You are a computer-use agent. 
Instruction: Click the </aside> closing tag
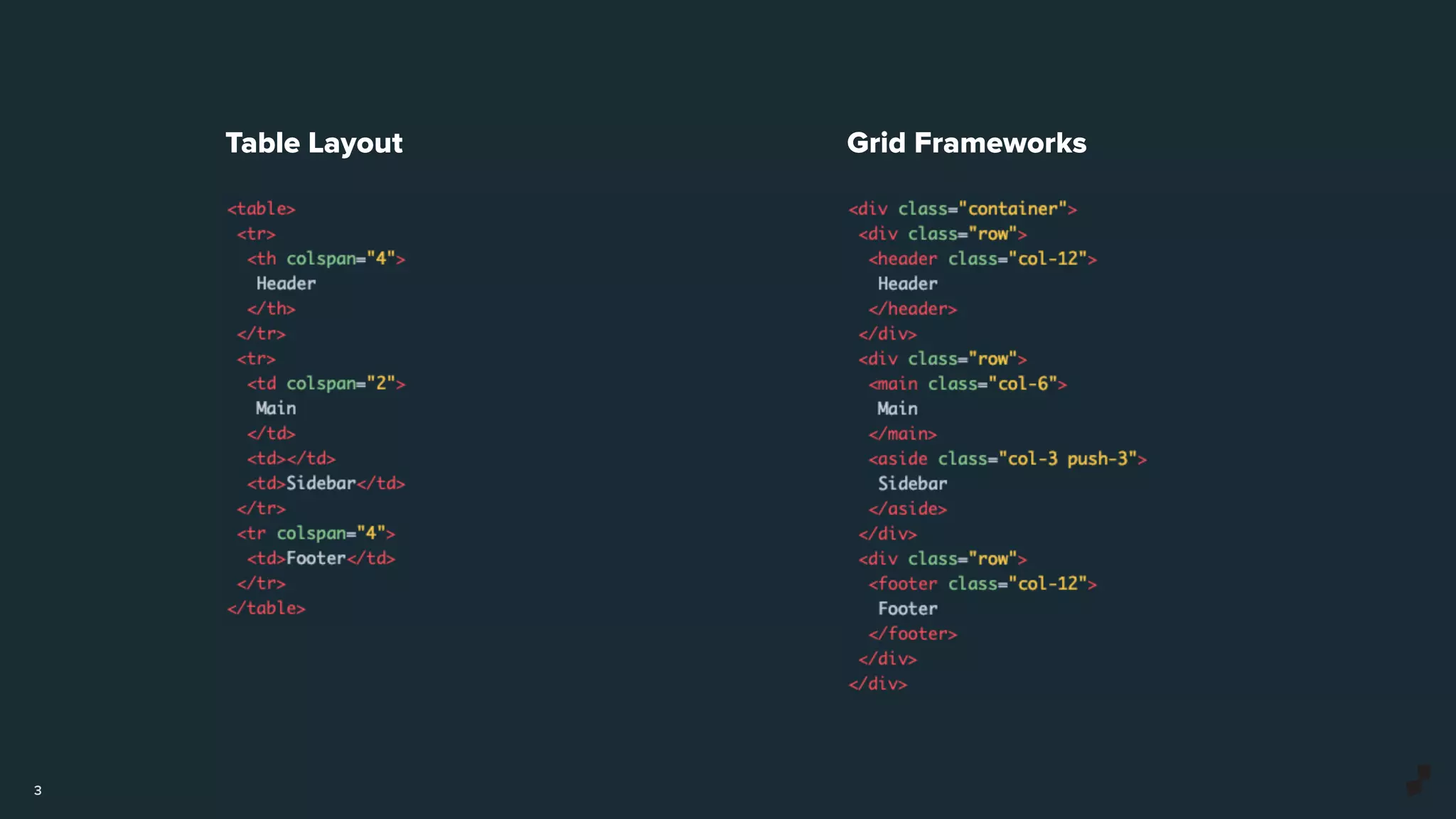pyautogui.click(x=908, y=509)
